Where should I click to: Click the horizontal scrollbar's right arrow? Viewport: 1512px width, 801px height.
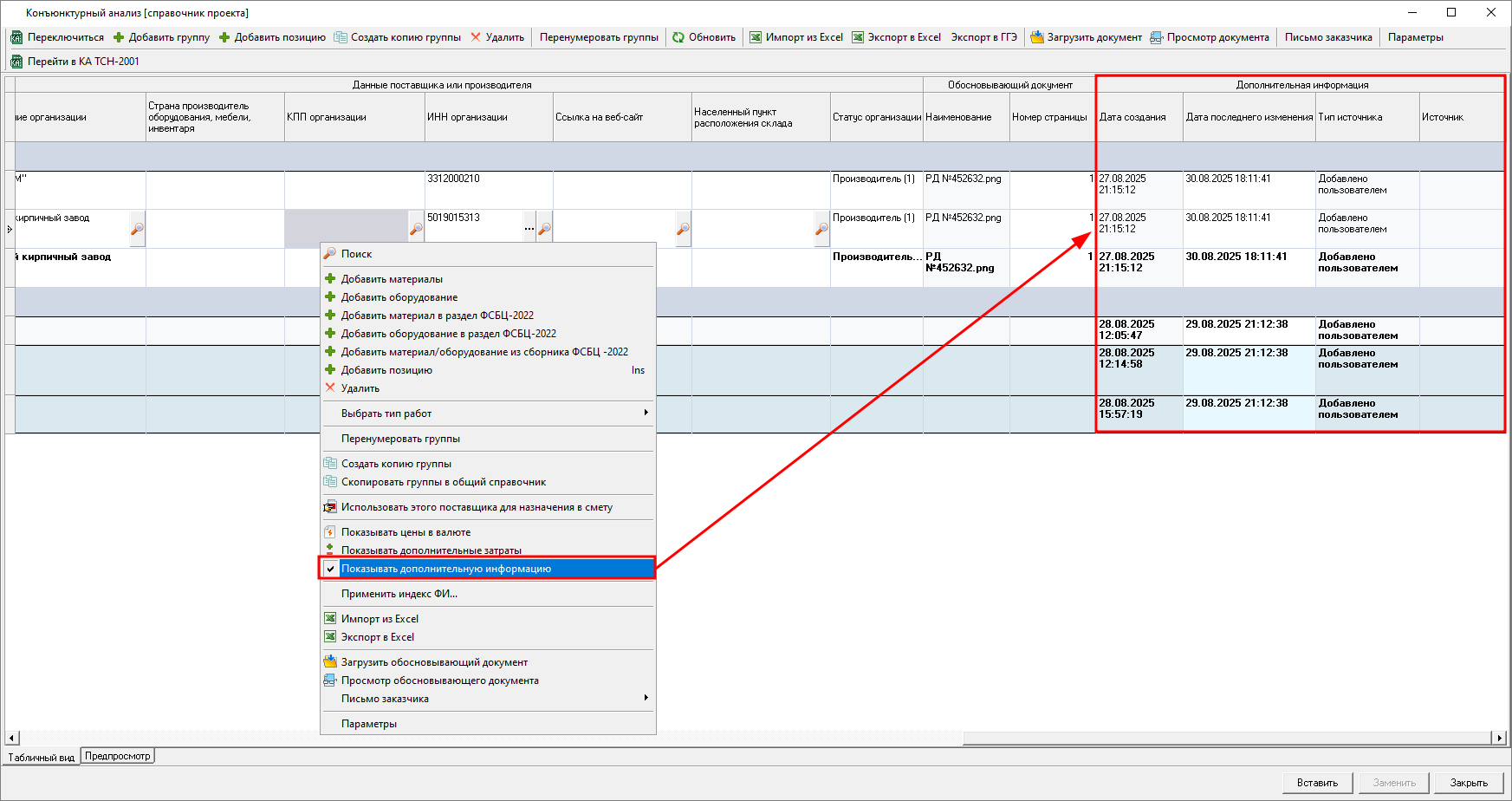pos(1499,738)
